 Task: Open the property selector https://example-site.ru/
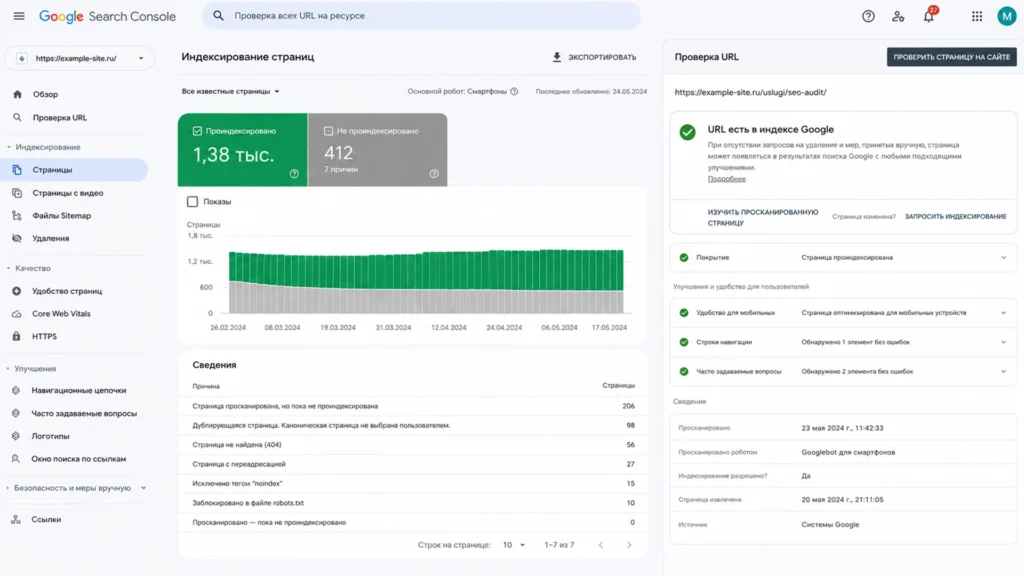click(80, 58)
